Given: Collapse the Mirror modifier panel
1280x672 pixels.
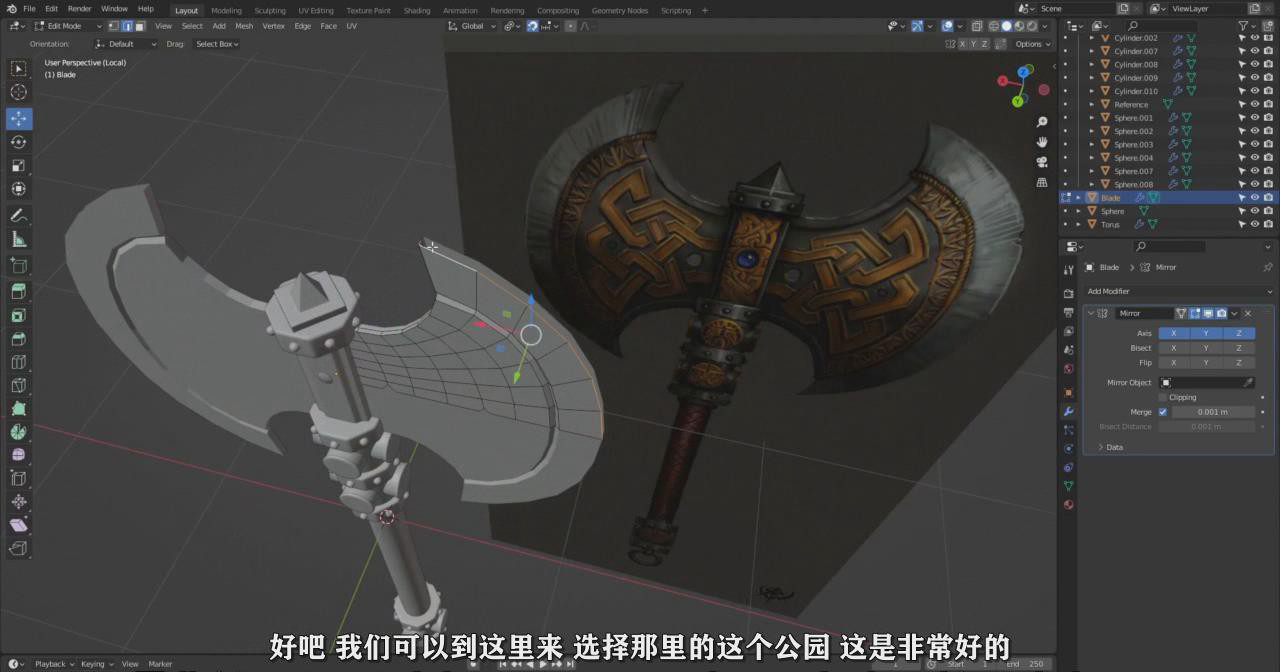Looking at the screenshot, I should [x=1091, y=313].
